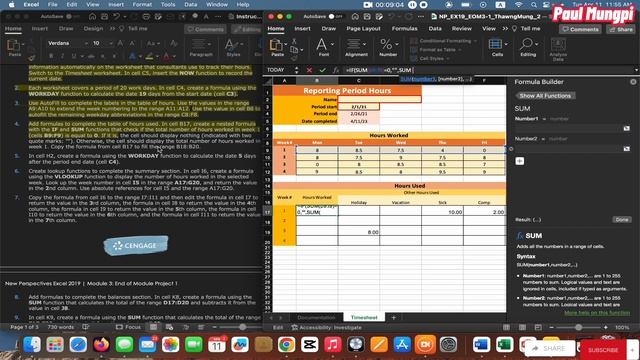
Task: Click the Excel Comments button
Action: click(x=581, y=29)
